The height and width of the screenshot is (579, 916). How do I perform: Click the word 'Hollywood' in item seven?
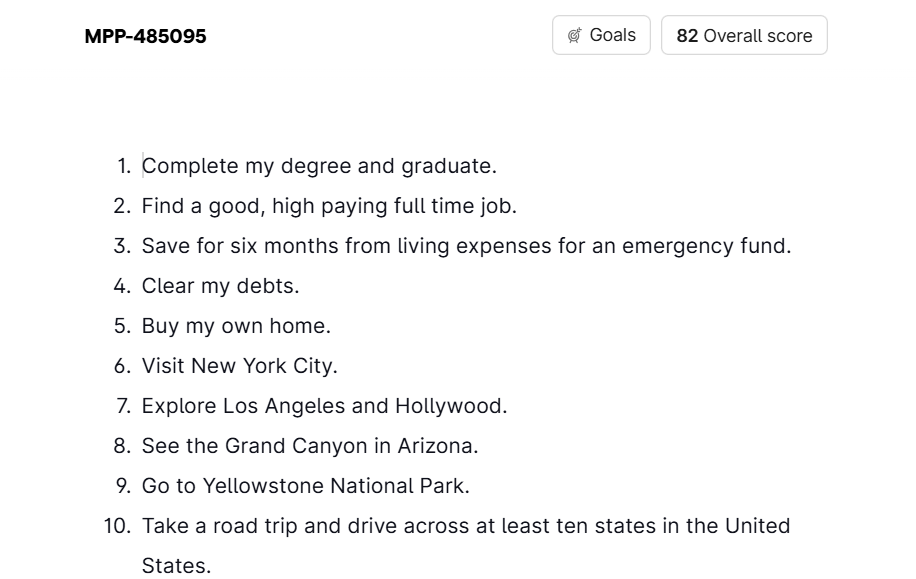coord(448,406)
